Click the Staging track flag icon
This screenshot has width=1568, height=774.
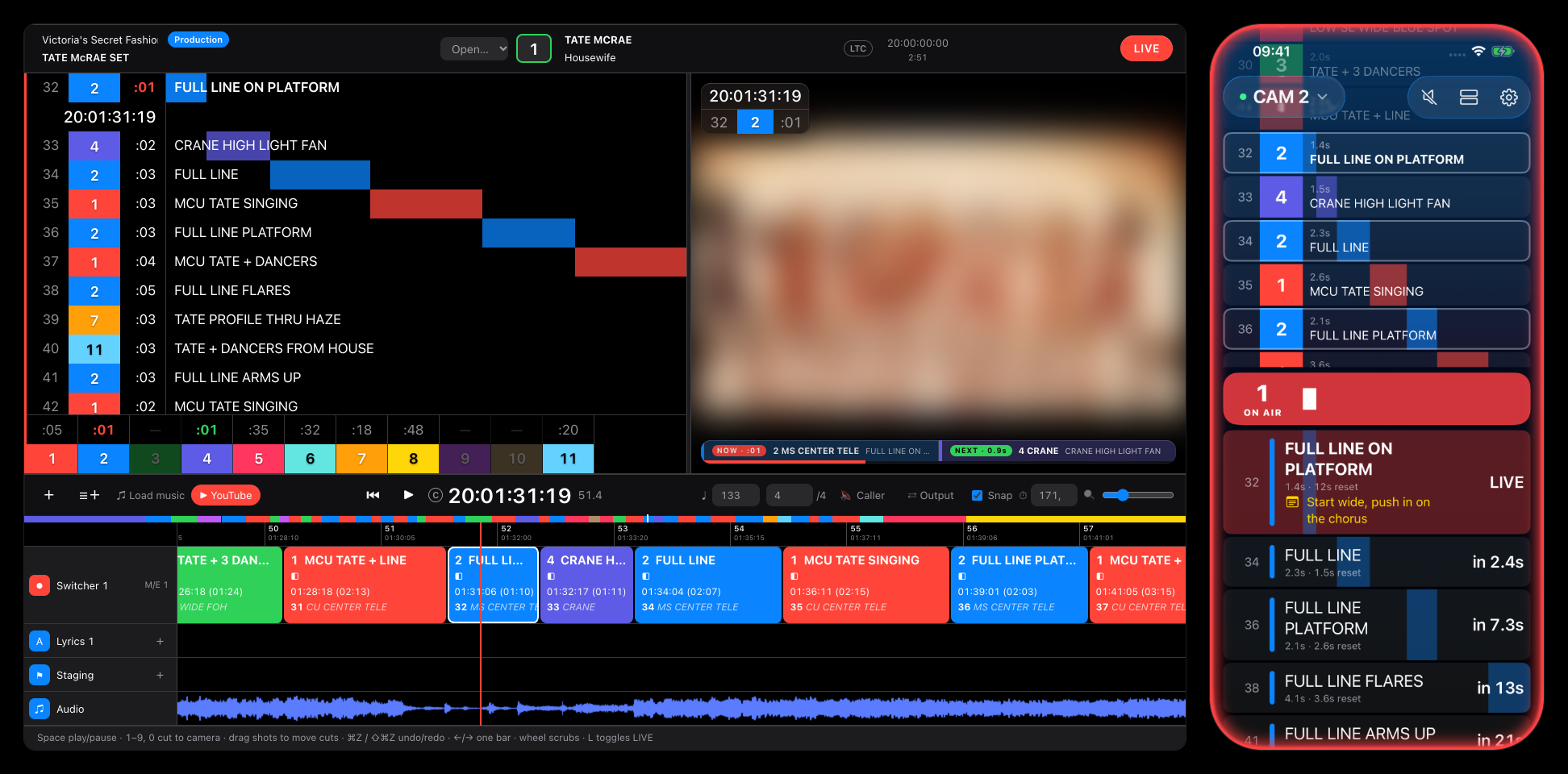tap(39, 675)
